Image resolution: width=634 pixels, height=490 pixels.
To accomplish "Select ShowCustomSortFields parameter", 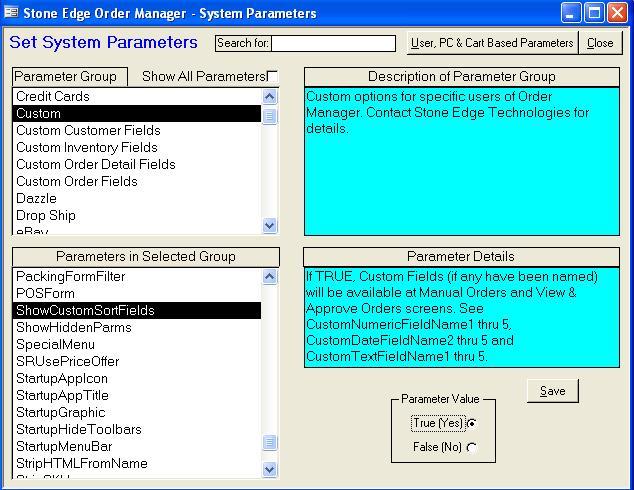I will 137,310.
